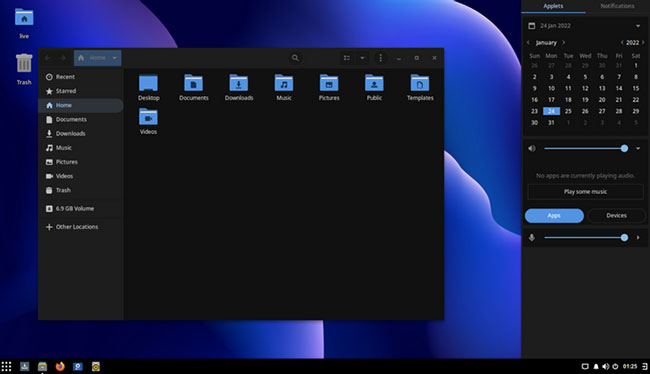
Task: Switch to the Notifications tab
Action: (617, 6)
